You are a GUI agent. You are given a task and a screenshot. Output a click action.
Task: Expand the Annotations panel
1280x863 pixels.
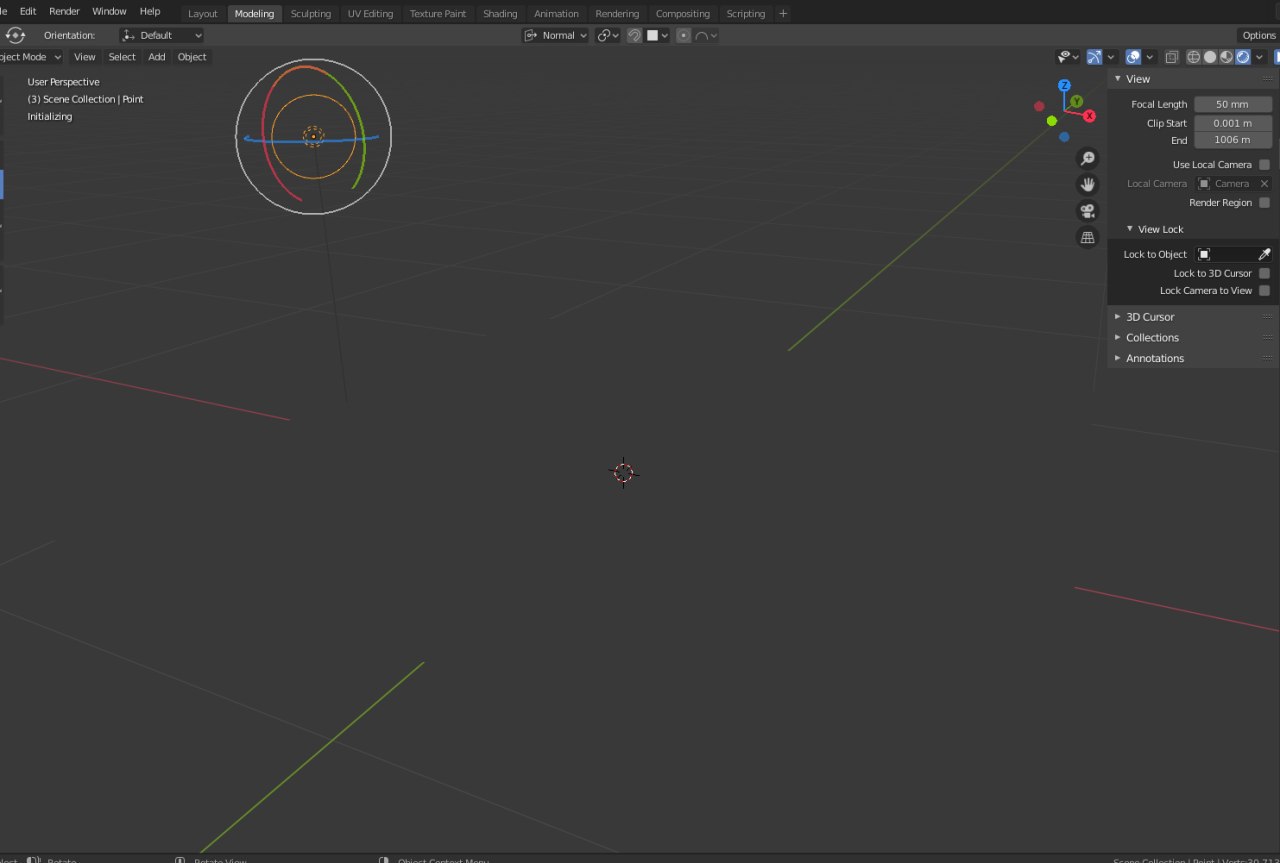[x=1118, y=358]
